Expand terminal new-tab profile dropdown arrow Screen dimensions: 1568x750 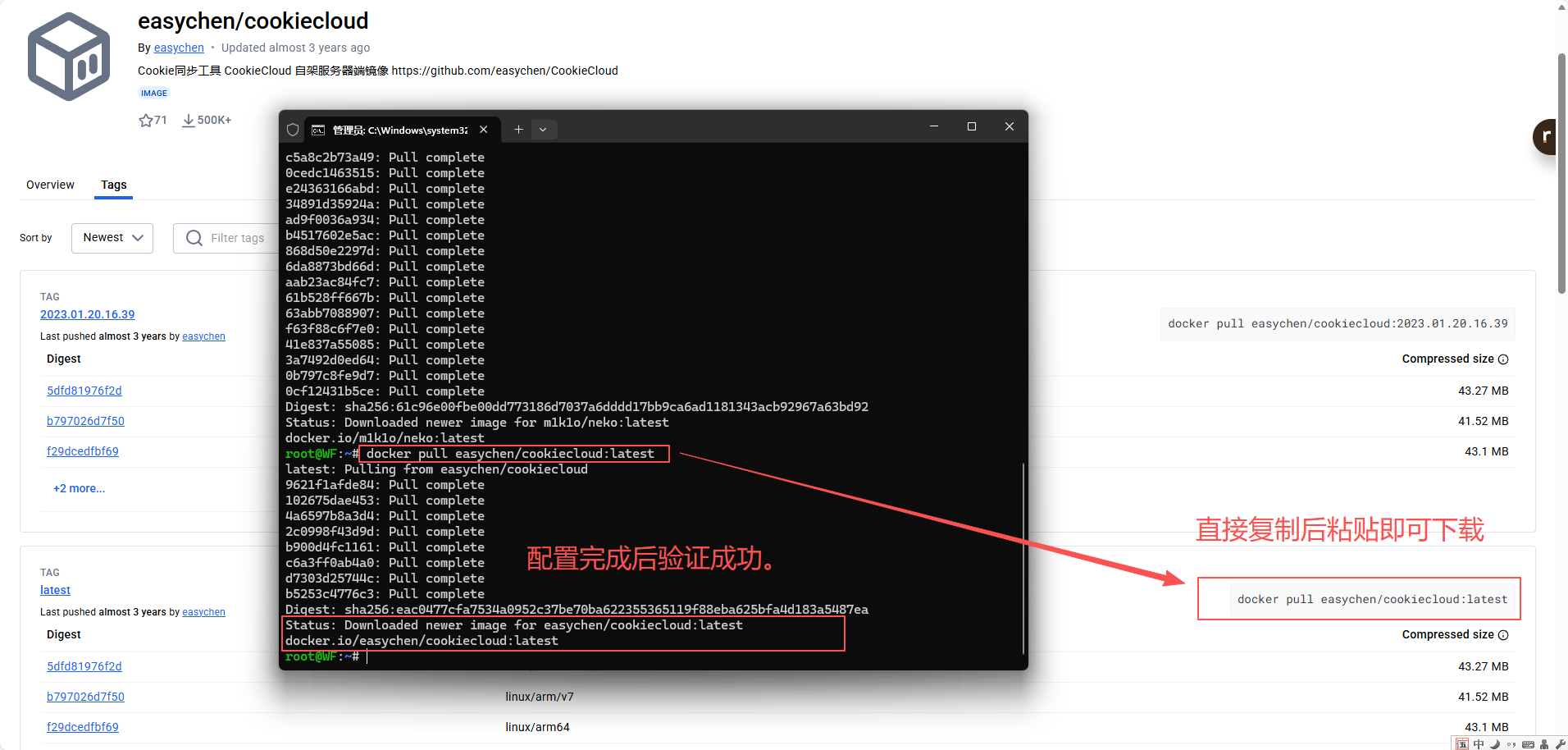pyautogui.click(x=543, y=130)
